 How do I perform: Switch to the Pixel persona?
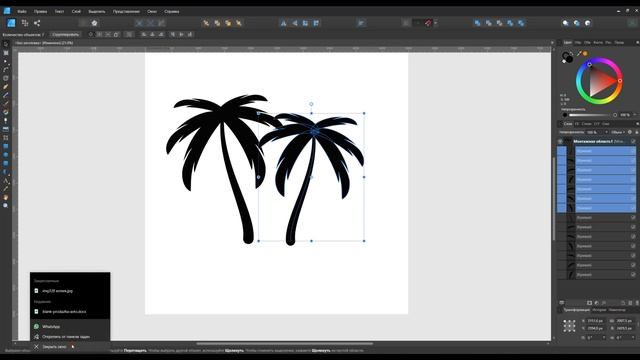(25, 23)
